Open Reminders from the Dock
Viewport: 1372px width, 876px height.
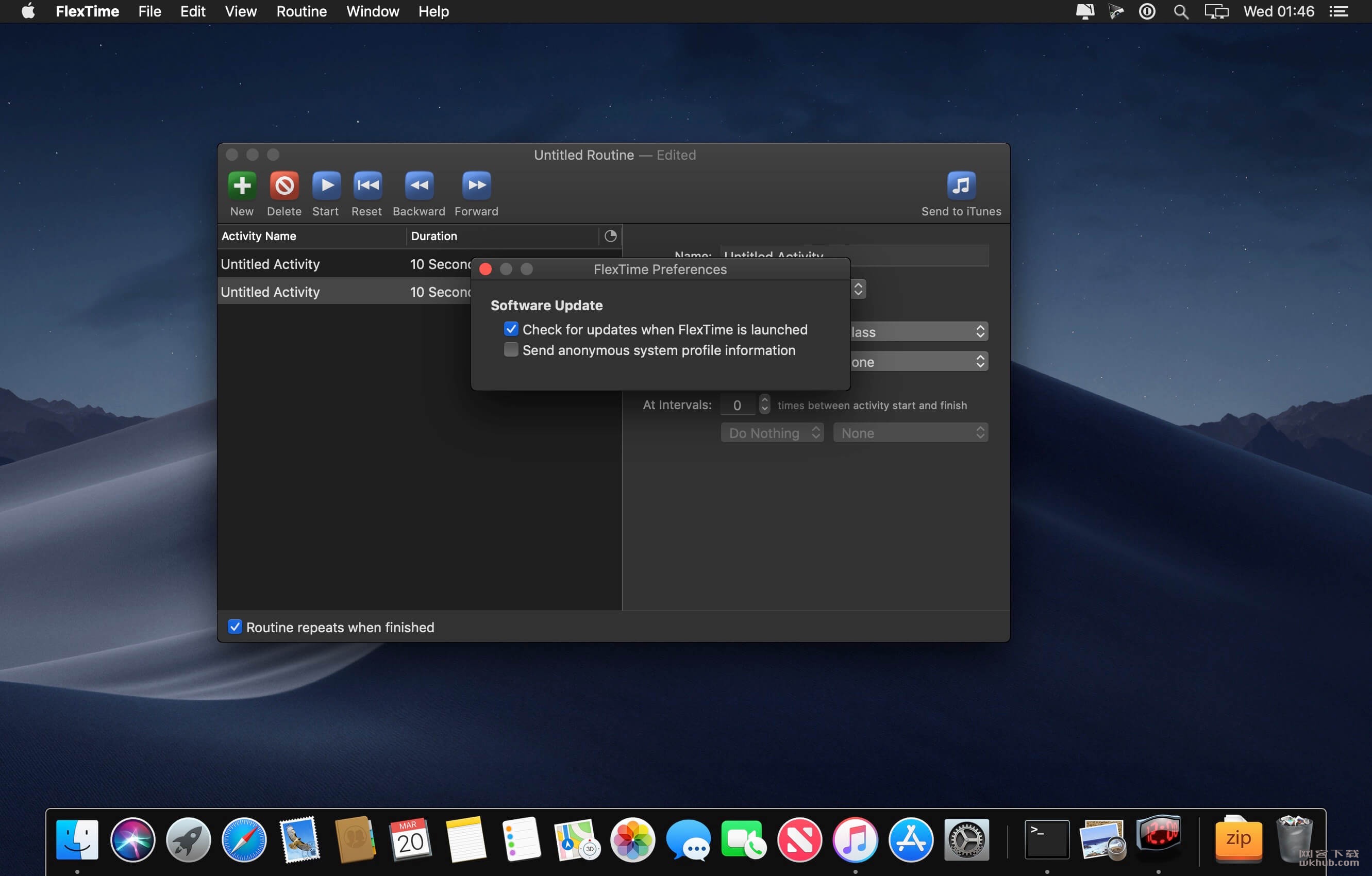coord(522,839)
